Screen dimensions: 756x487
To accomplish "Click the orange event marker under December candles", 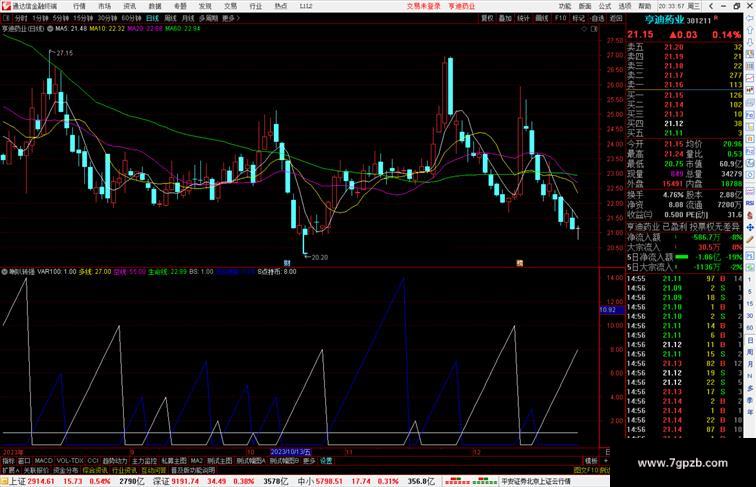I will [x=520, y=263].
